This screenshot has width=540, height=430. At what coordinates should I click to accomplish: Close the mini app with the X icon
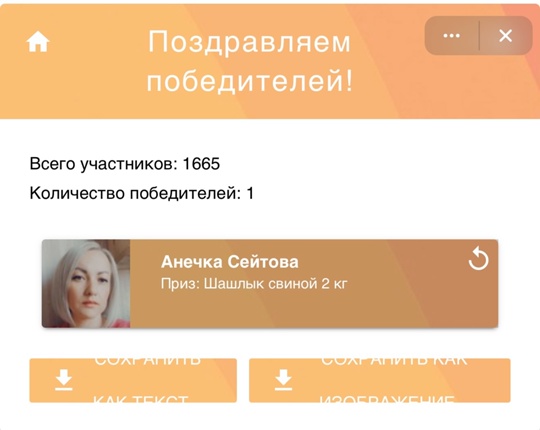[506, 35]
